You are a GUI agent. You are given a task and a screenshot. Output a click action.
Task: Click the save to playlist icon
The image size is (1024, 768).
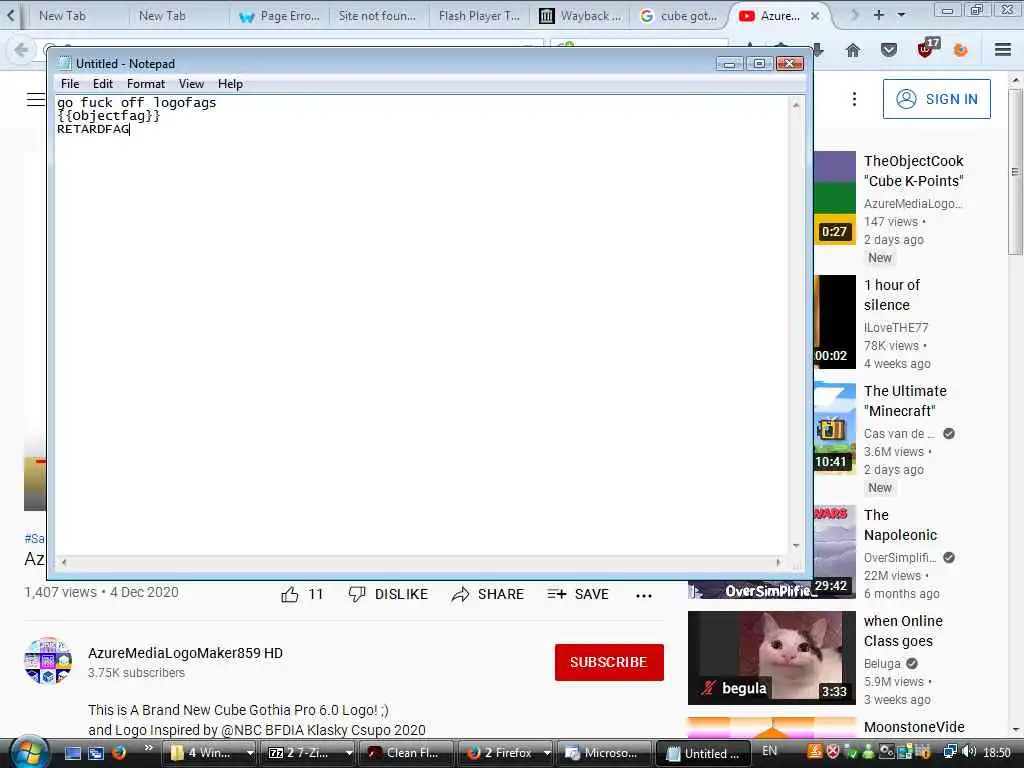(556, 594)
